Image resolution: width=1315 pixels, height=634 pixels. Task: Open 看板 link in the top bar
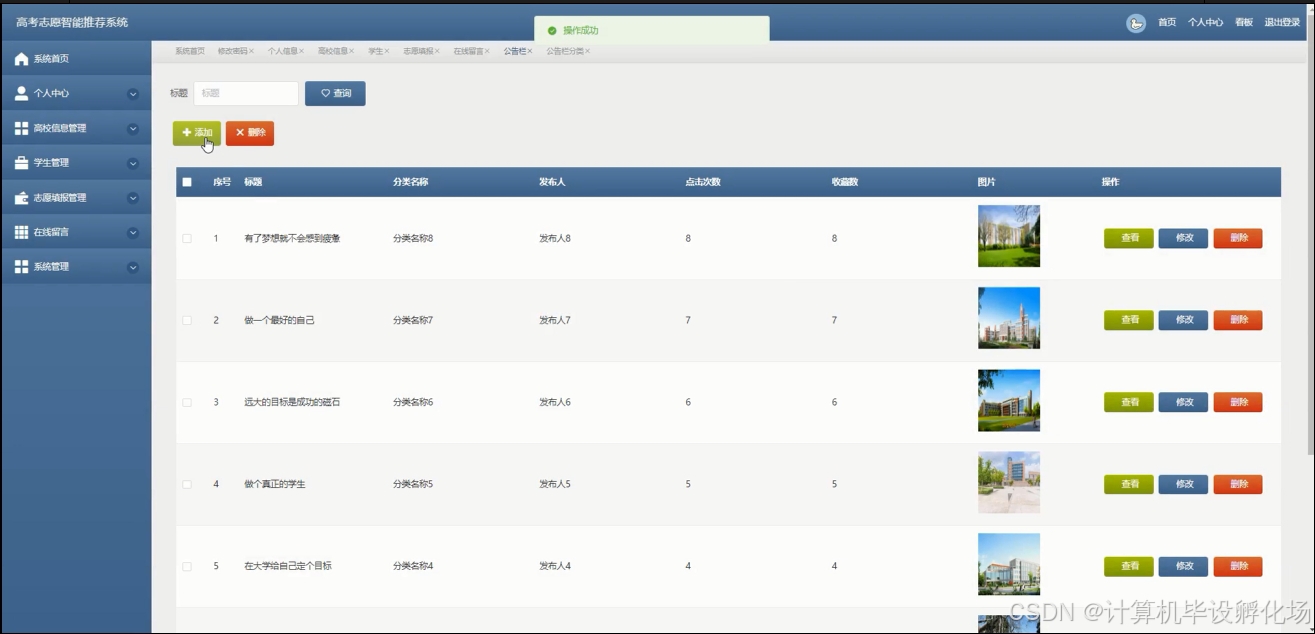tap(1243, 22)
